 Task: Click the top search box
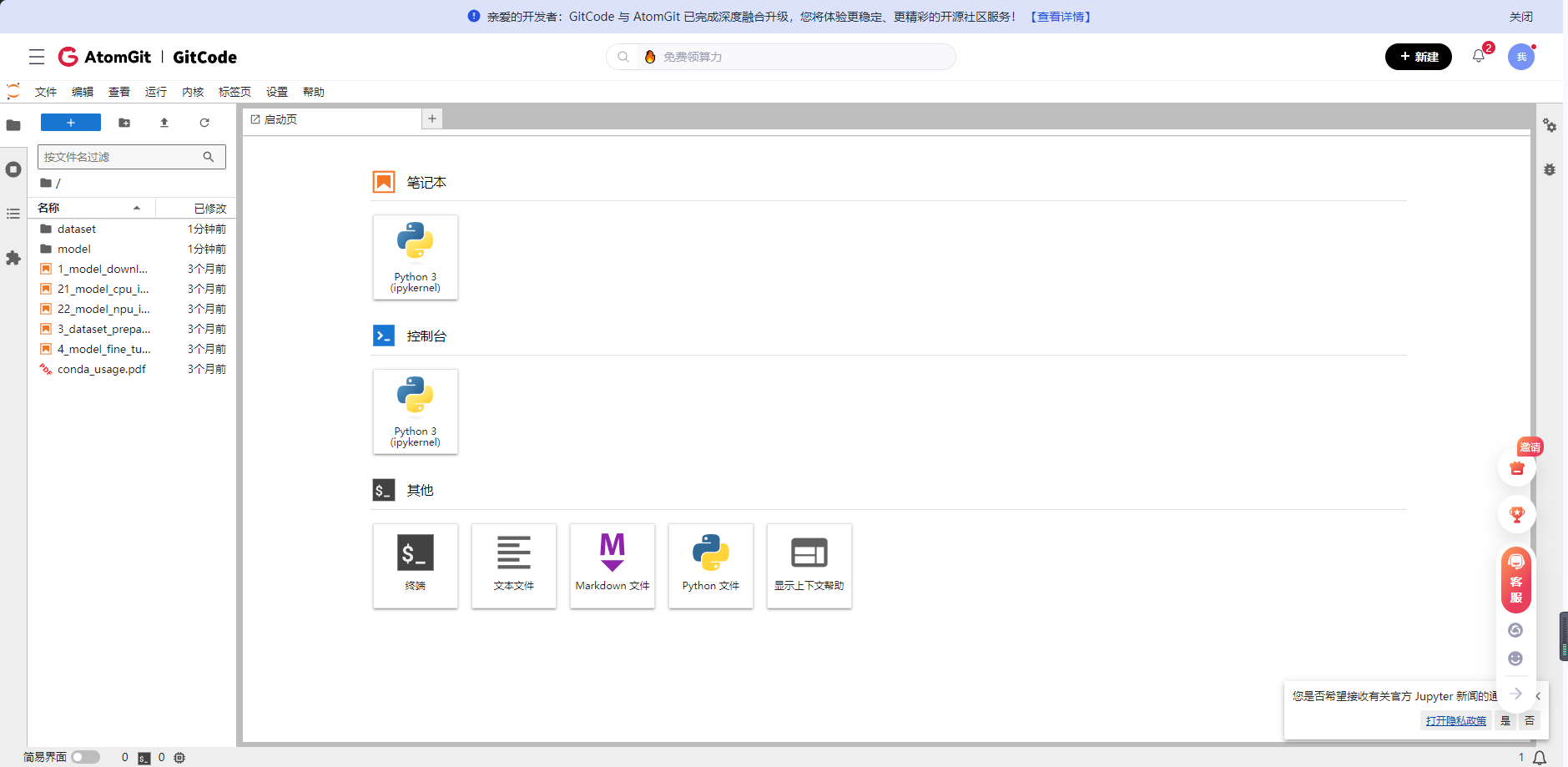781,57
